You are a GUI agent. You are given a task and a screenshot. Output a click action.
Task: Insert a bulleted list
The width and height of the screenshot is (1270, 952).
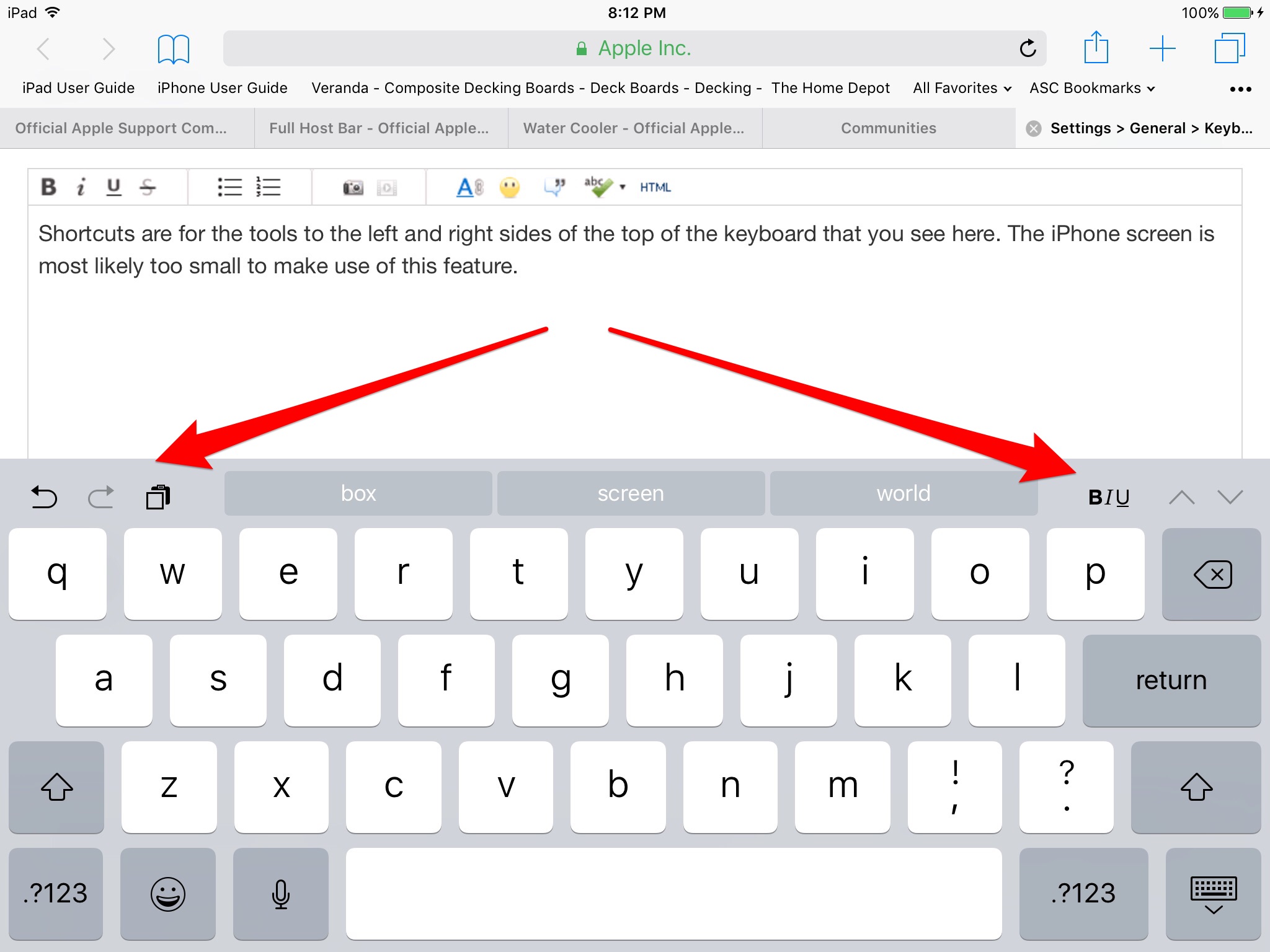pyautogui.click(x=229, y=187)
